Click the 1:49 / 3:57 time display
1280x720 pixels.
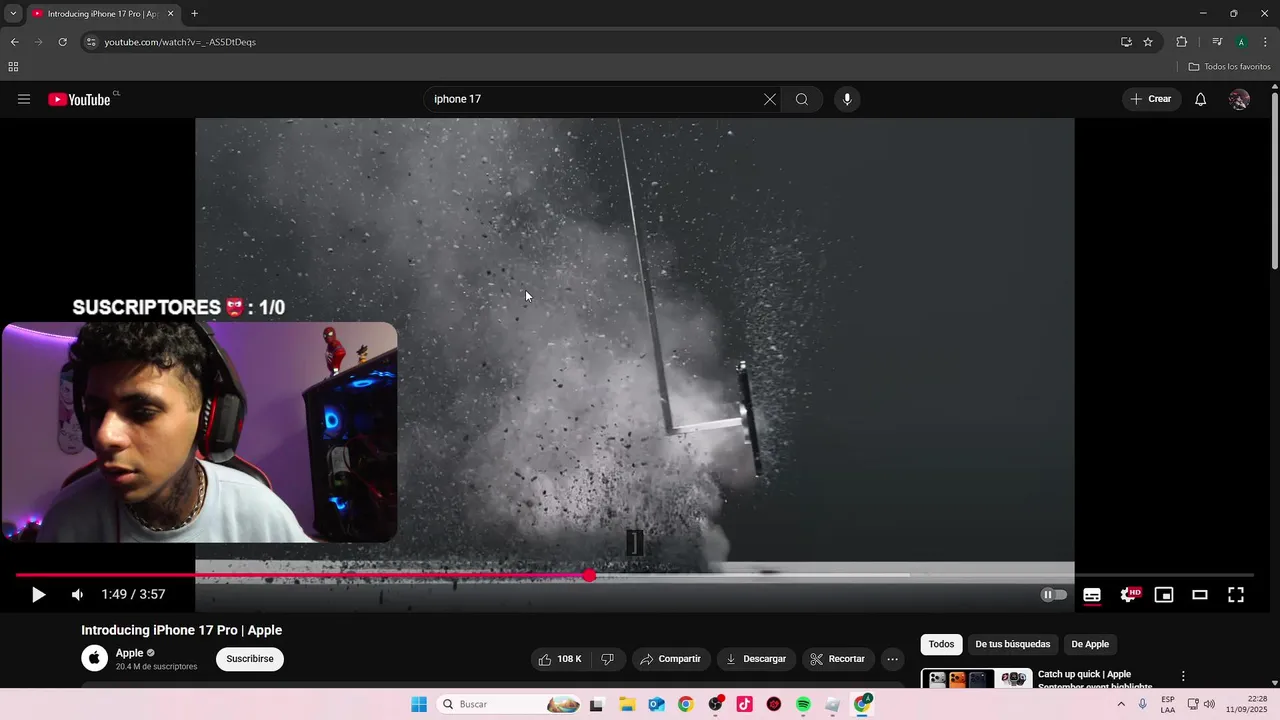coord(133,595)
